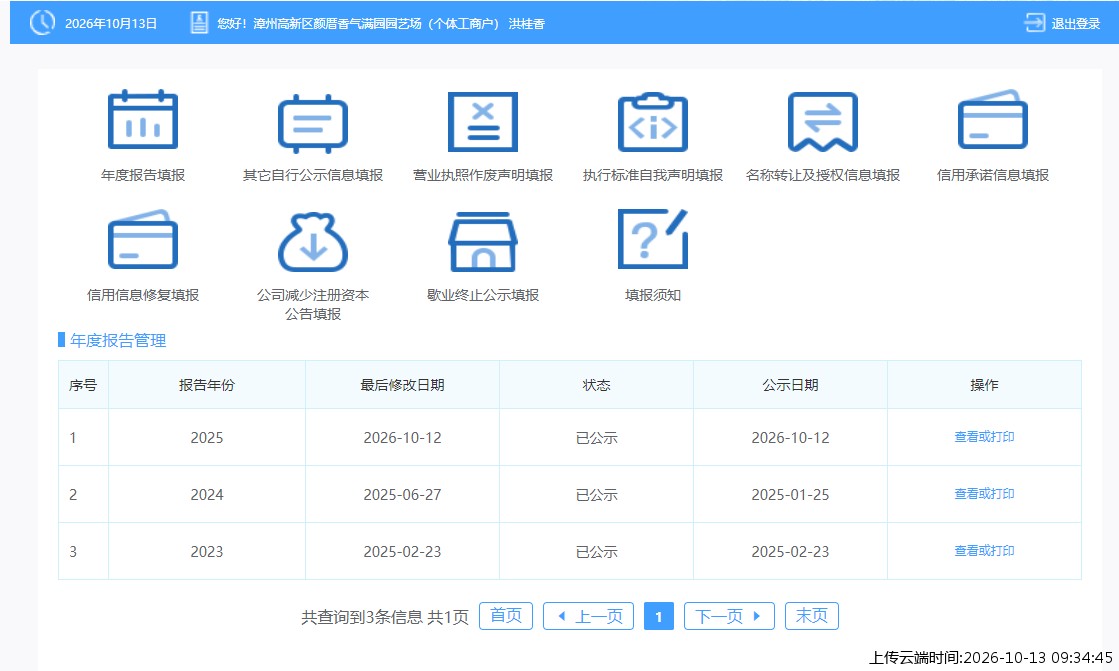Open 年度报告填报 calendar icon
The height and width of the screenshot is (671, 1119).
(143, 120)
